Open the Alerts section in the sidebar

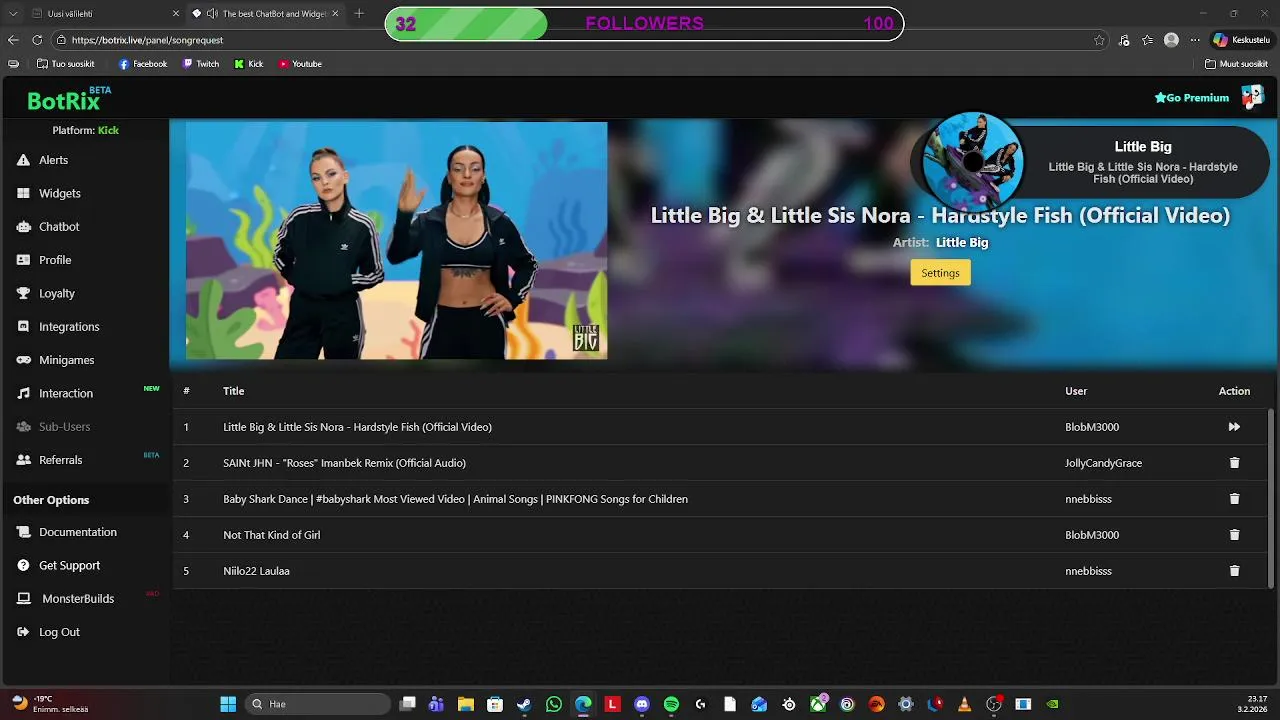pyautogui.click(x=53, y=160)
